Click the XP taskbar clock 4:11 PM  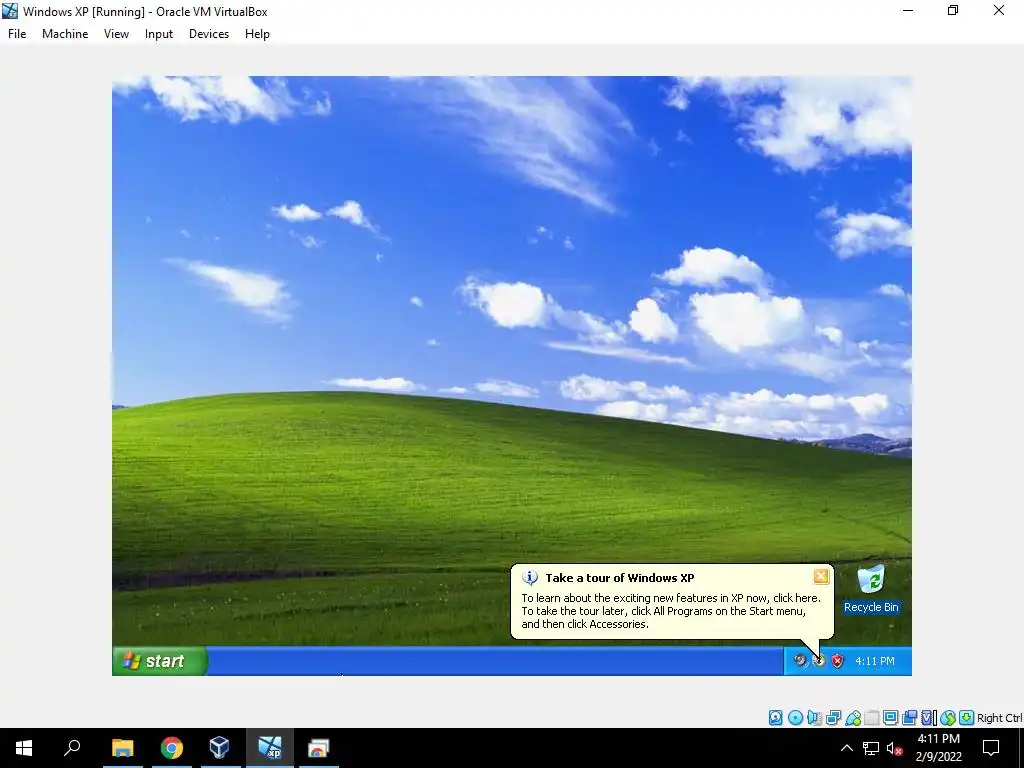(875, 661)
